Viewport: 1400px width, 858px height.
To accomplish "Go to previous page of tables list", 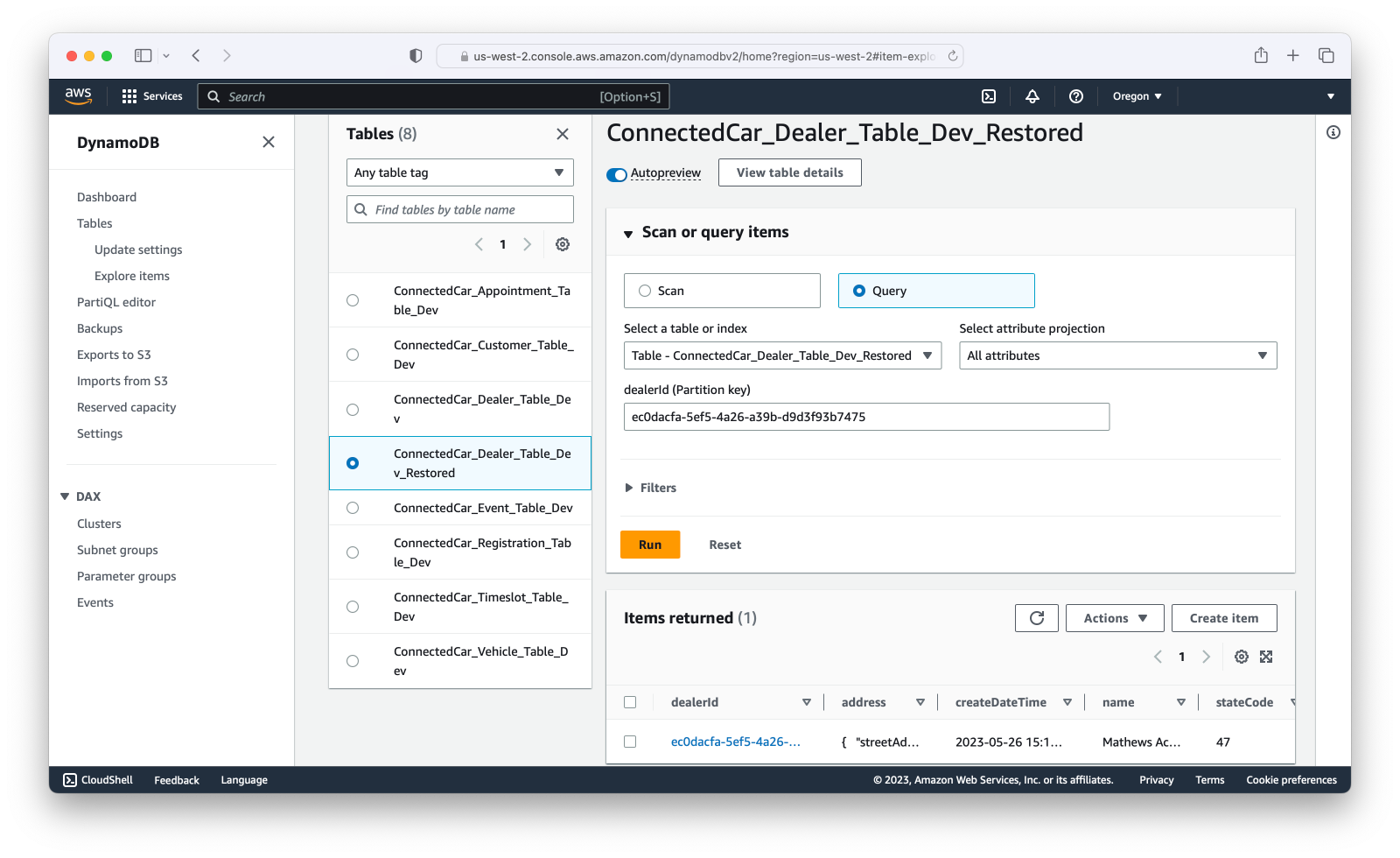I will pyautogui.click(x=479, y=244).
